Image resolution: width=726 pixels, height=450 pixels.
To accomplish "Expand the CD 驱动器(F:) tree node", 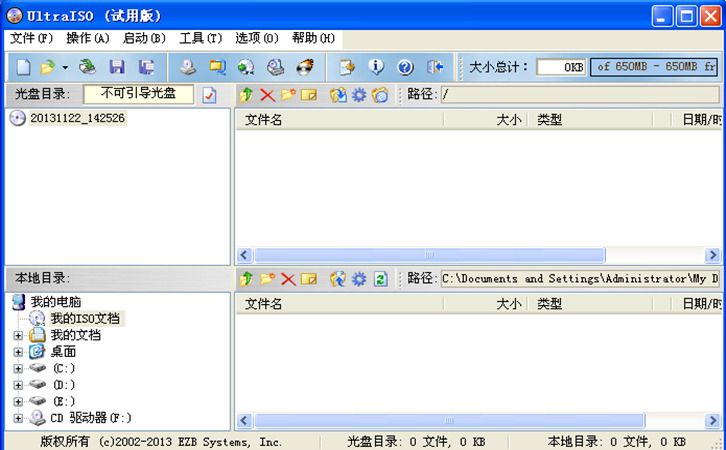I will [18, 418].
